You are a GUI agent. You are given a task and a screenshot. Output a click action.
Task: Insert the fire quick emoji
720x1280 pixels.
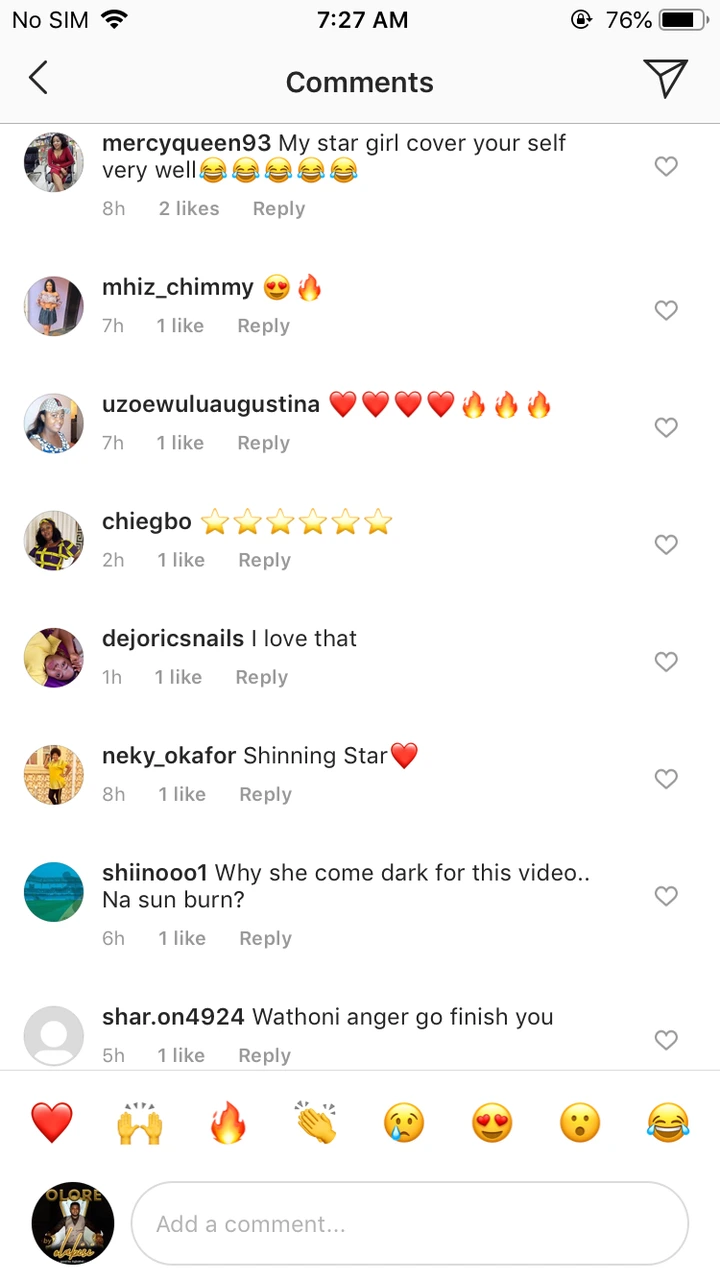[x=228, y=1122]
